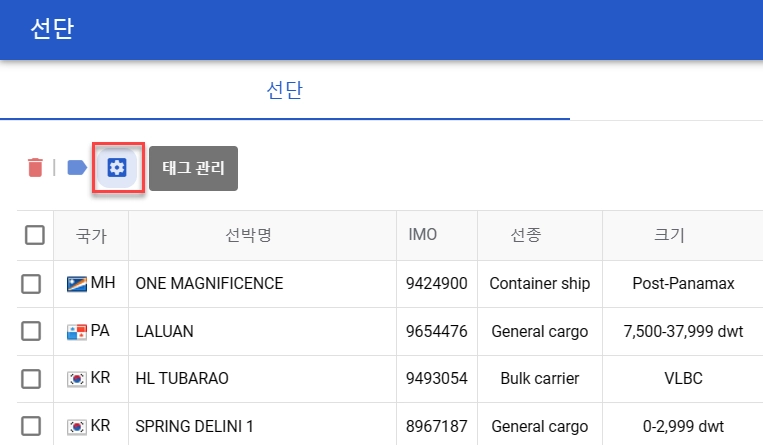Image resolution: width=763 pixels, height=445 pixels.
Task: Click the blue tag label icon
Action: point(77,168)
